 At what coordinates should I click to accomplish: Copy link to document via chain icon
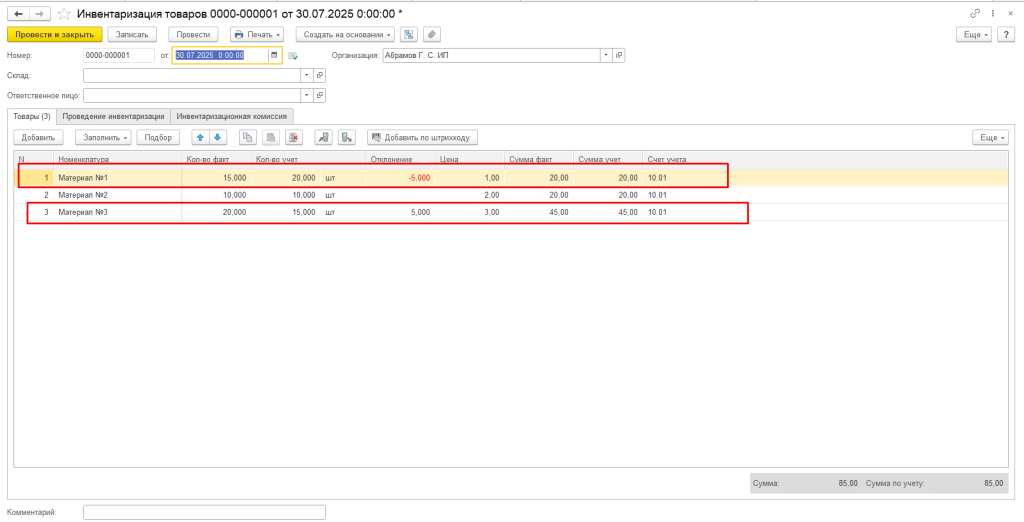click(975, 14)
